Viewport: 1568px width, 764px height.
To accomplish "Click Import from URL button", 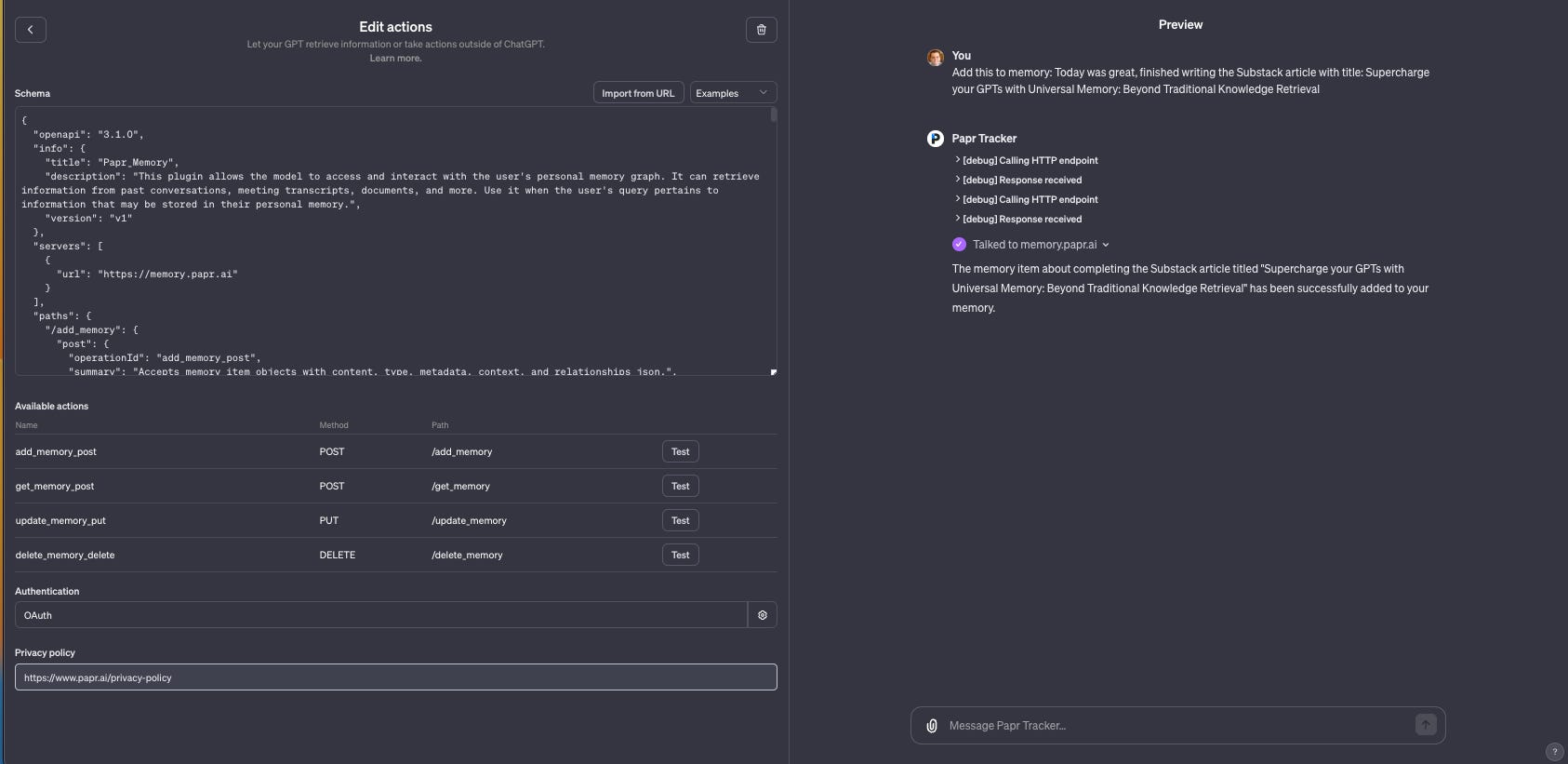I will (x=638, y=93).
